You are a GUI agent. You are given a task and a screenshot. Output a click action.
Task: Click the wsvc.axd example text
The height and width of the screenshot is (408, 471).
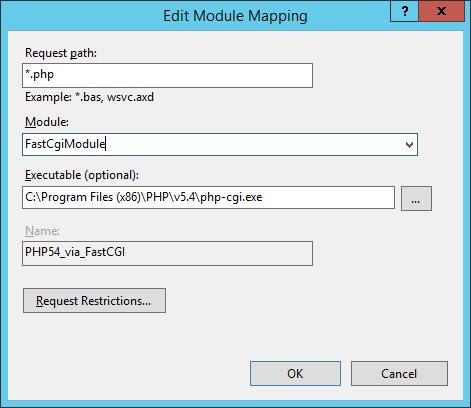click(130, 97)
